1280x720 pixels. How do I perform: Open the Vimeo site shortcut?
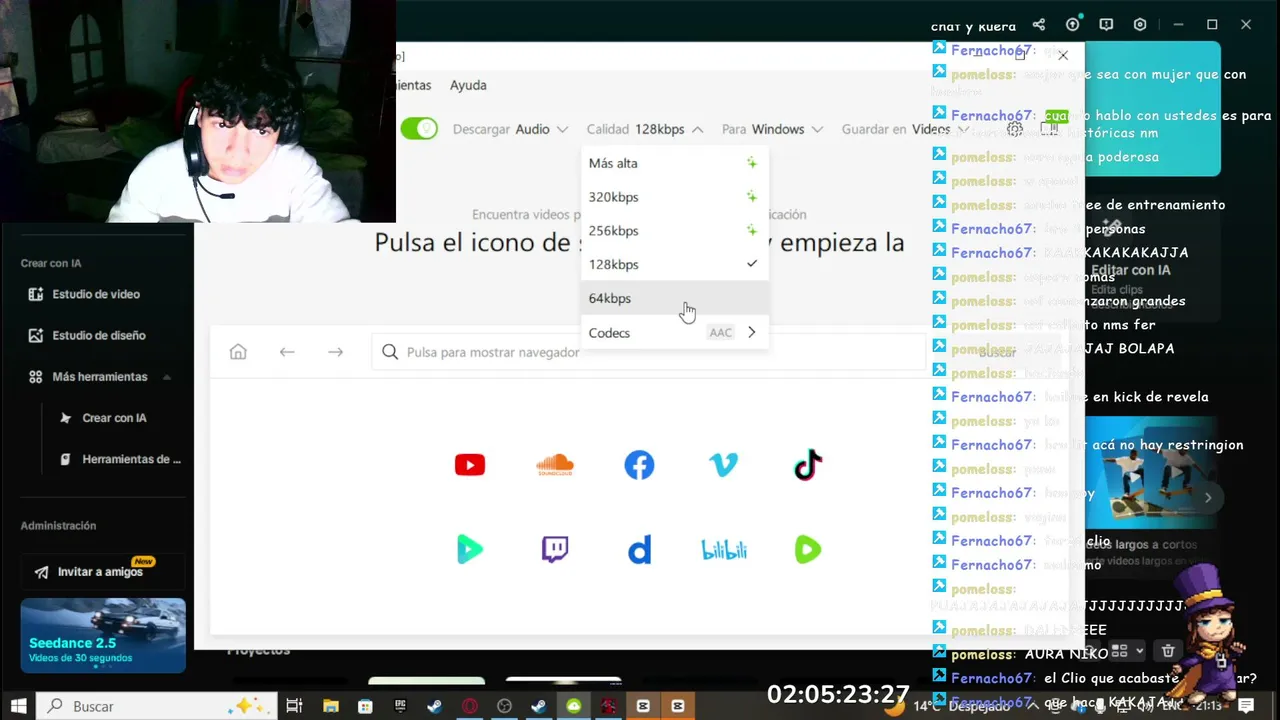point(723,465)
